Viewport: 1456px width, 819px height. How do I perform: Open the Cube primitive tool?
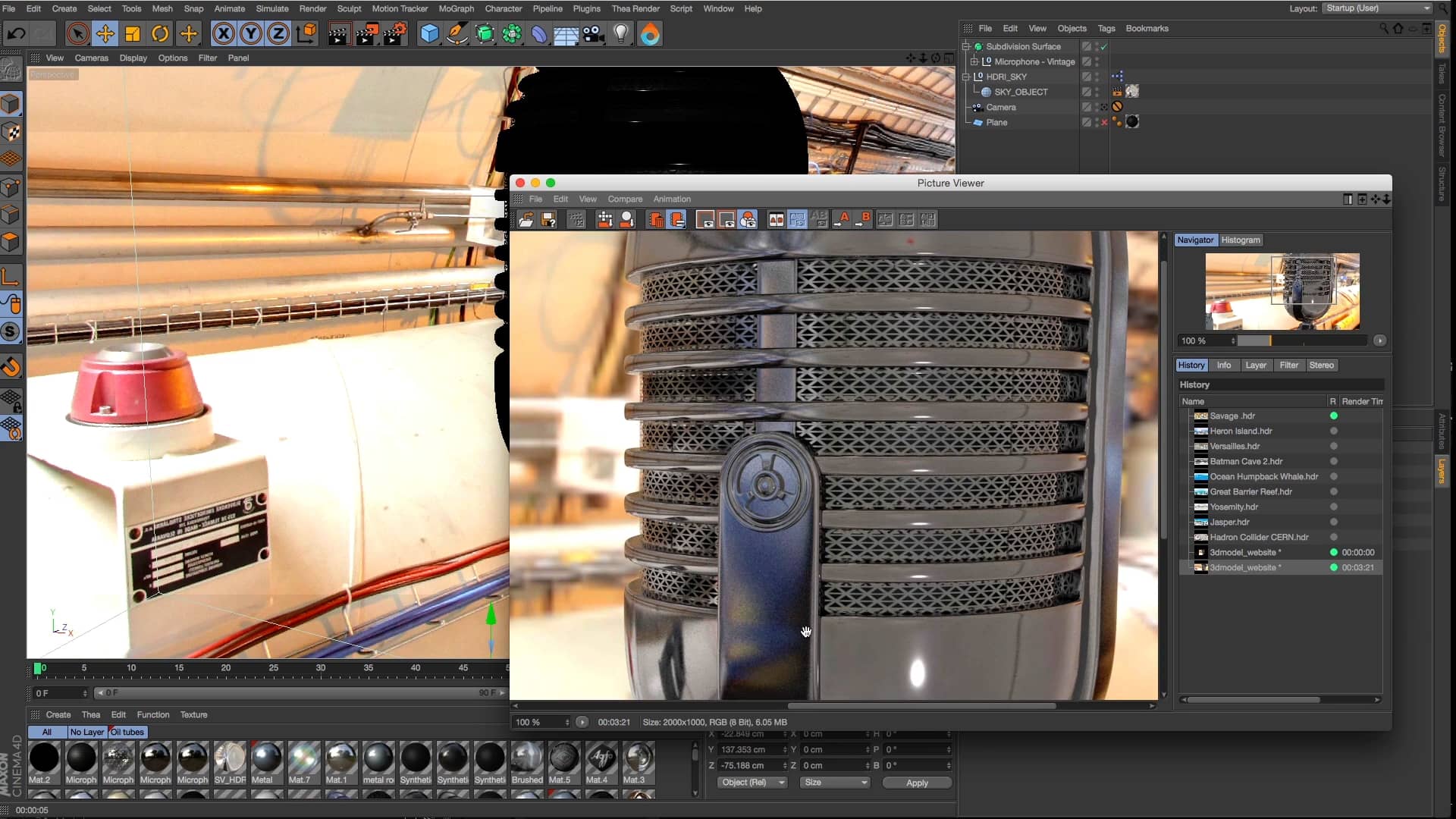(x=428, y=33)
